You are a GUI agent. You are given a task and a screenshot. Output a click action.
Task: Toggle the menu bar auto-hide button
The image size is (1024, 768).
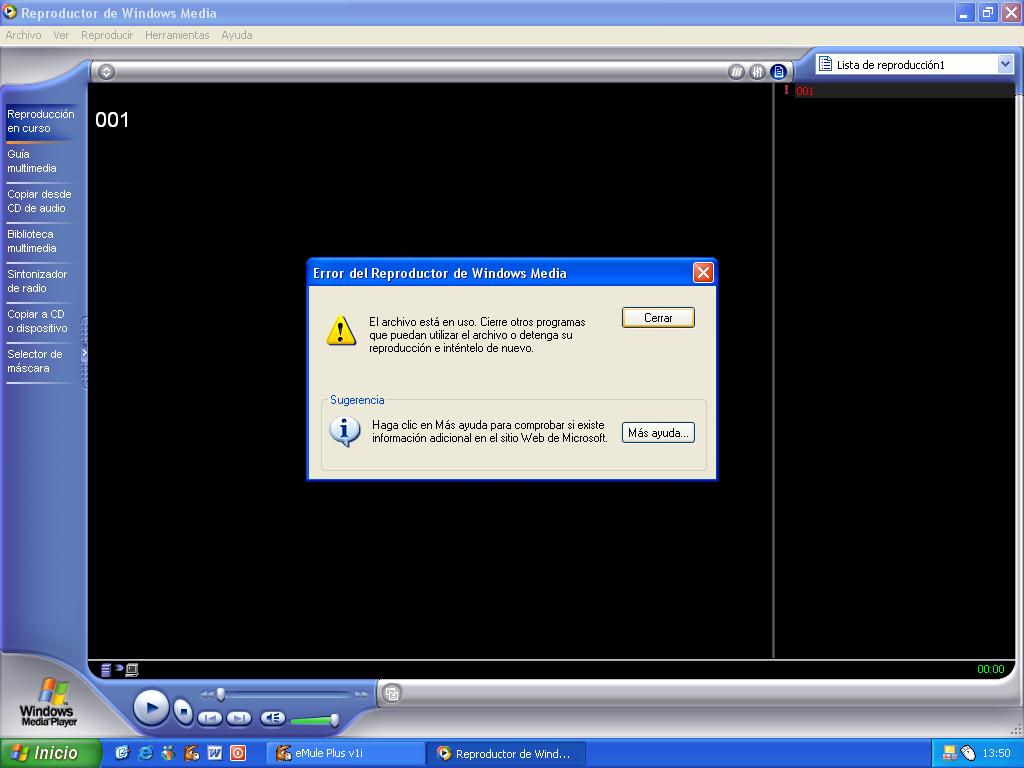point(106,72)
